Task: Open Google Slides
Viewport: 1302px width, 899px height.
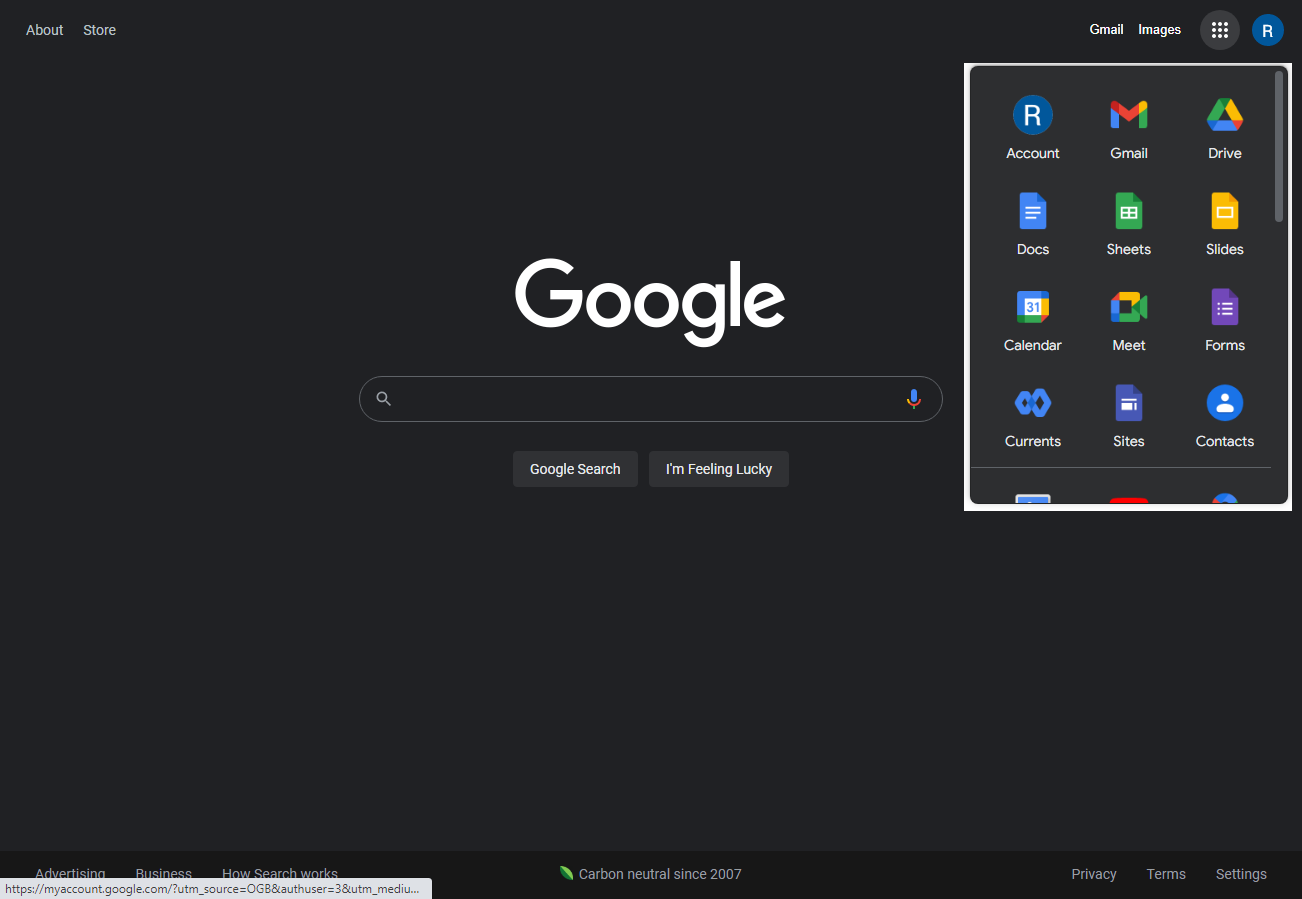Action: coord(1224,223)
